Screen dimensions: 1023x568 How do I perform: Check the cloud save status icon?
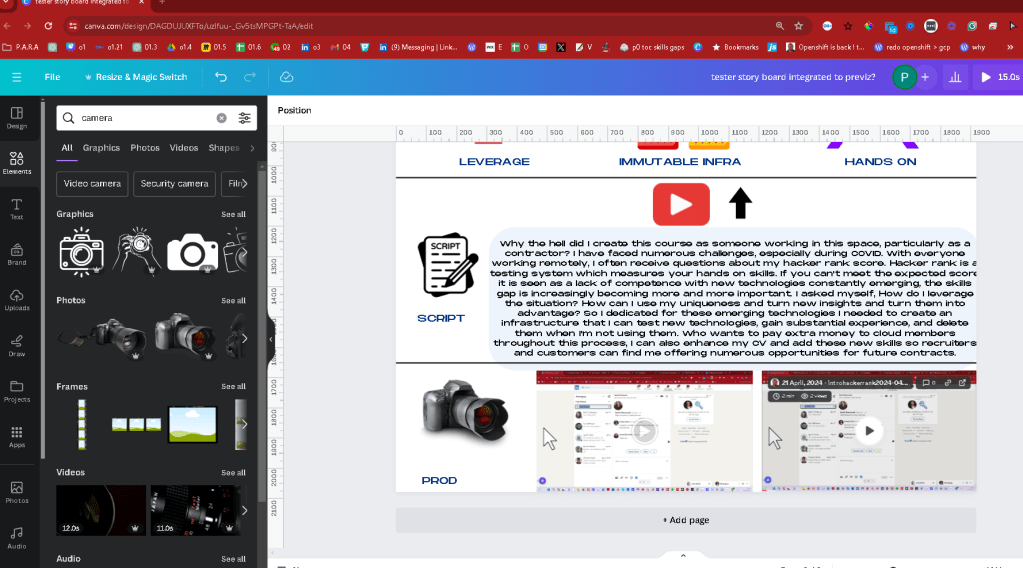click(286, 77)
